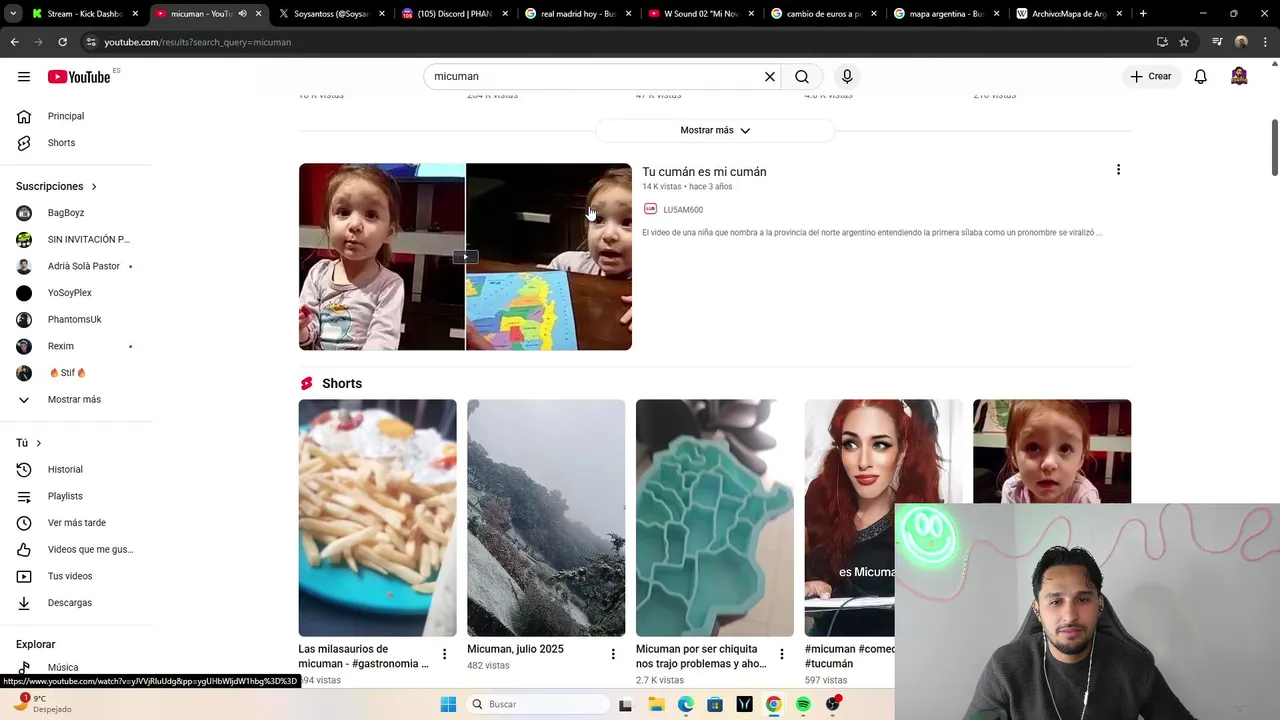Viewport: 1280px width, 720px height.
Task: Switch to Soysantoss X tab
Action: [x=330, y=14]
